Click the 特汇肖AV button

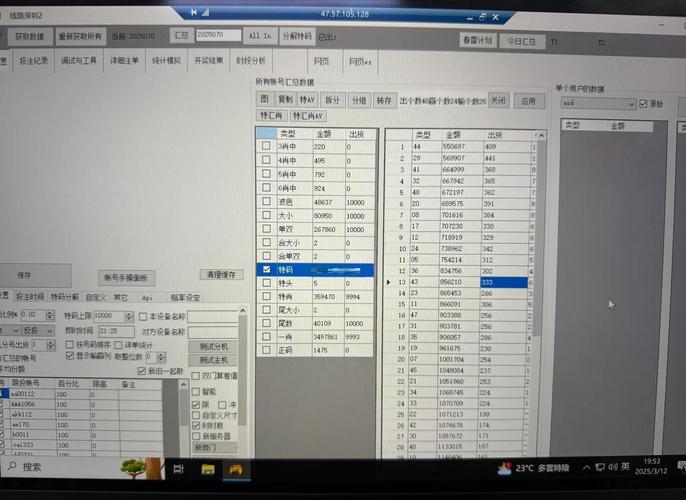[308, 115]
